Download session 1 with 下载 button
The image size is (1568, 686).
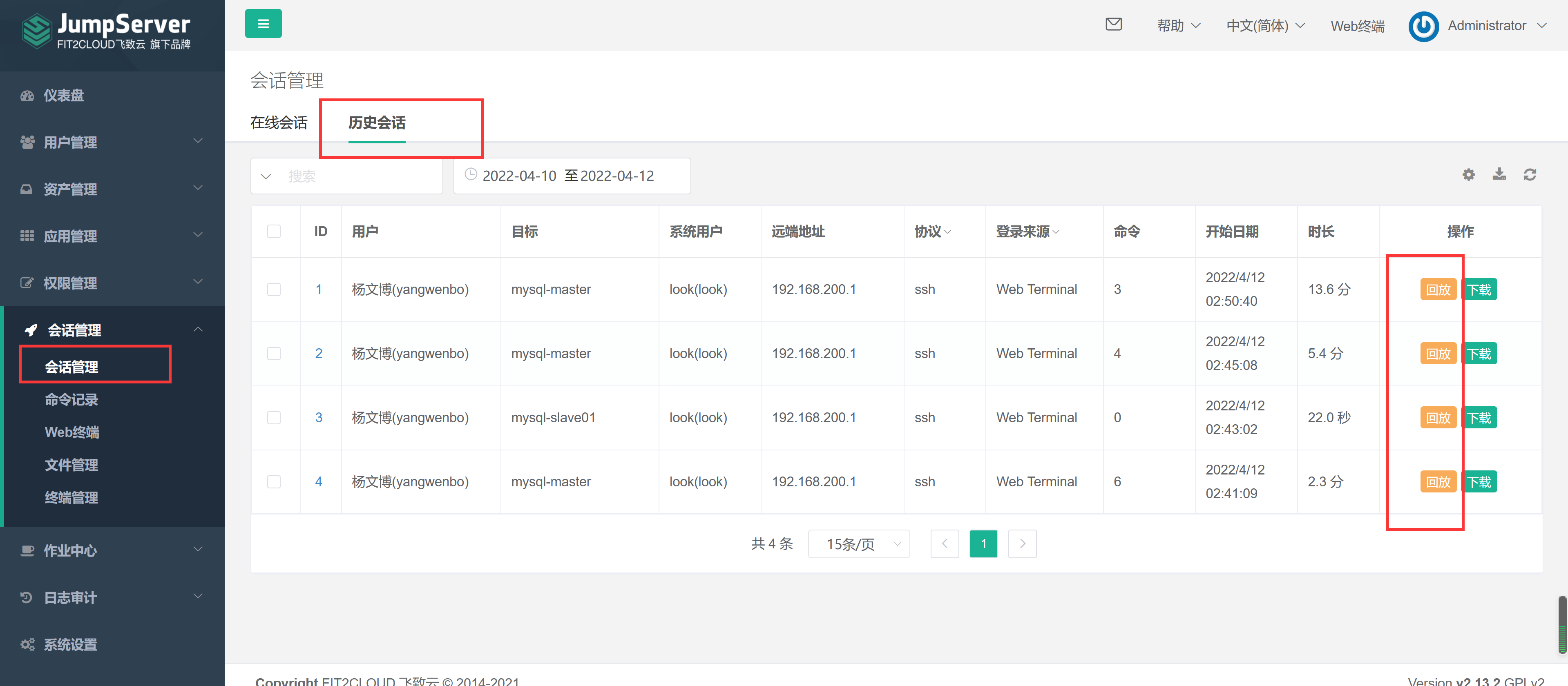(x=1479, y=290)
